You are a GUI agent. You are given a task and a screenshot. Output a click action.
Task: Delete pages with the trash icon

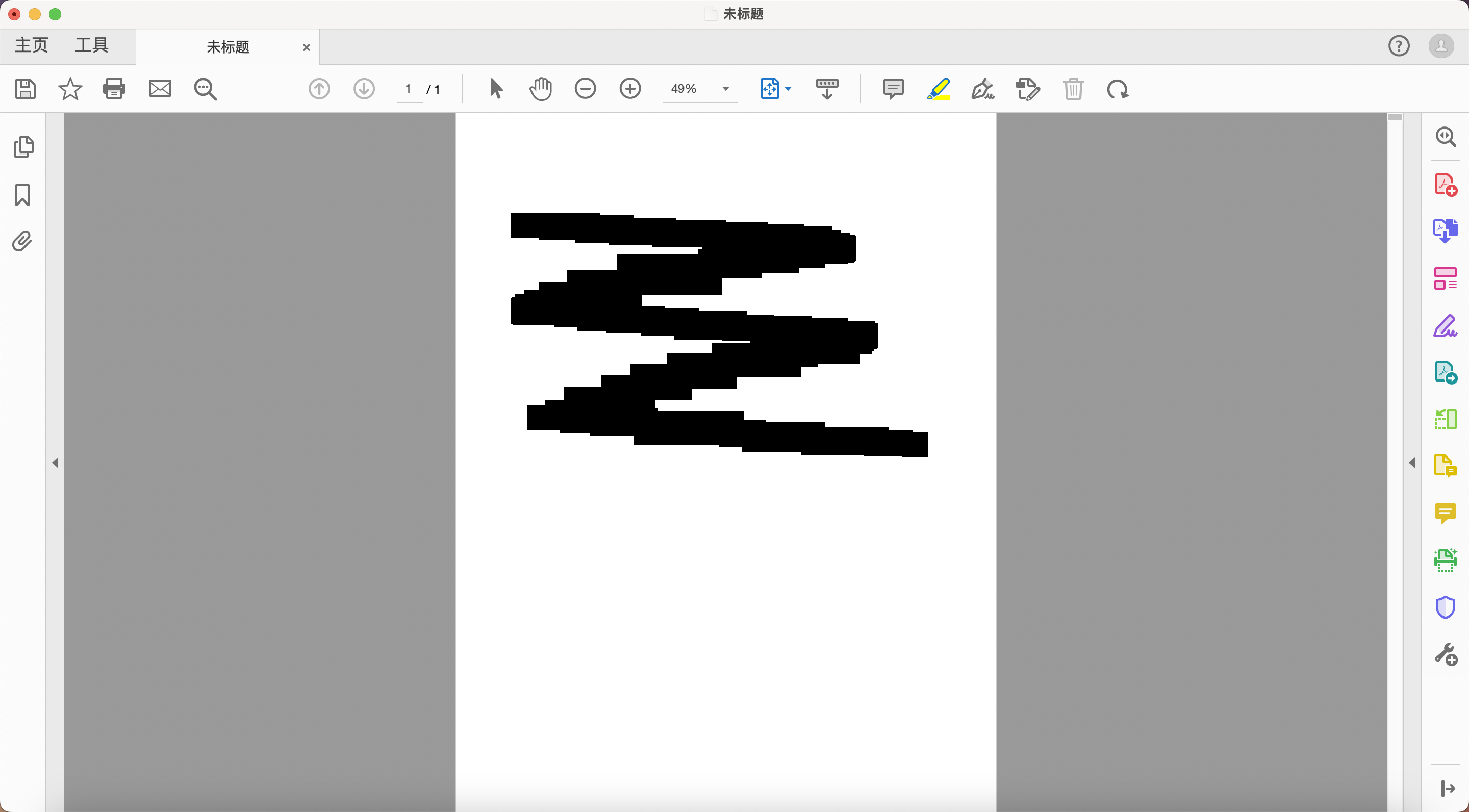pos(1073,89)
